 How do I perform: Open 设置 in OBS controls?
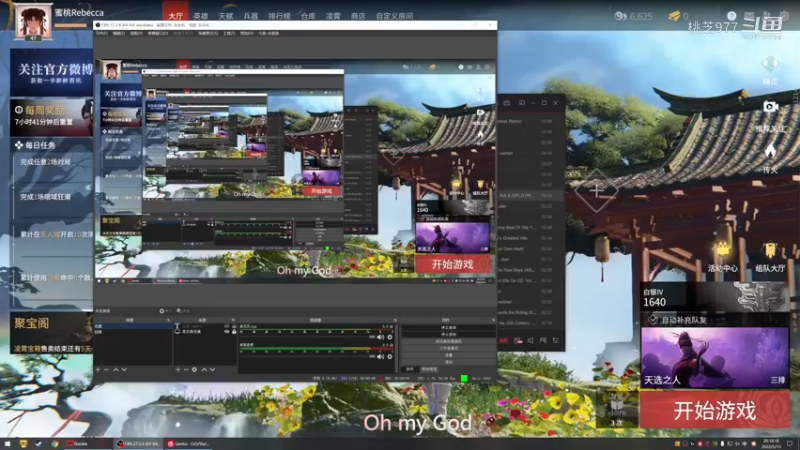tap(448, 355)
